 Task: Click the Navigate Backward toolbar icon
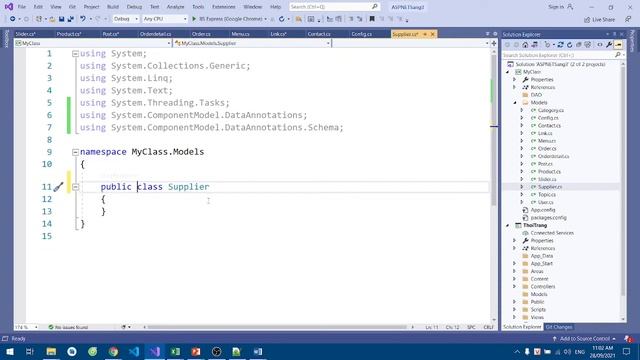pyautogui.click(x=13, y=19)
